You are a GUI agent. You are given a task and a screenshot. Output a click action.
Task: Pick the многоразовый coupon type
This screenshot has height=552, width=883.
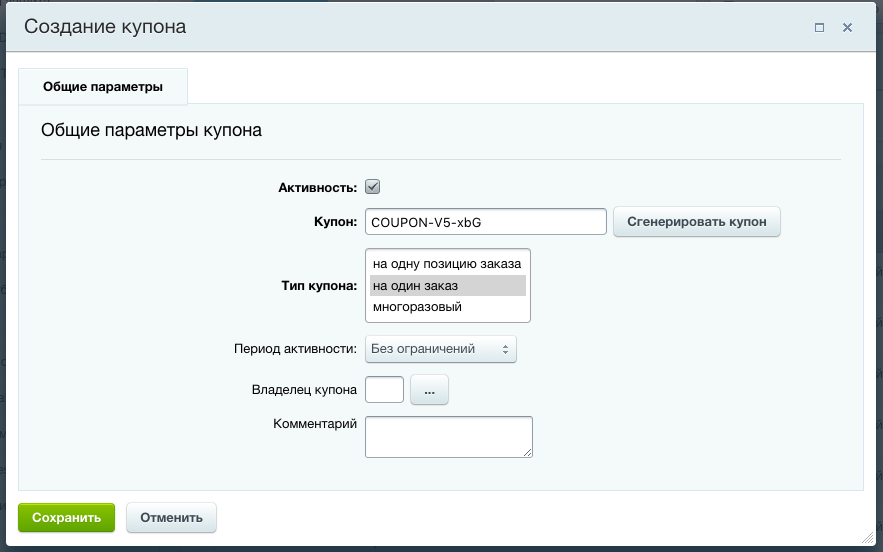tap(447, 308)
